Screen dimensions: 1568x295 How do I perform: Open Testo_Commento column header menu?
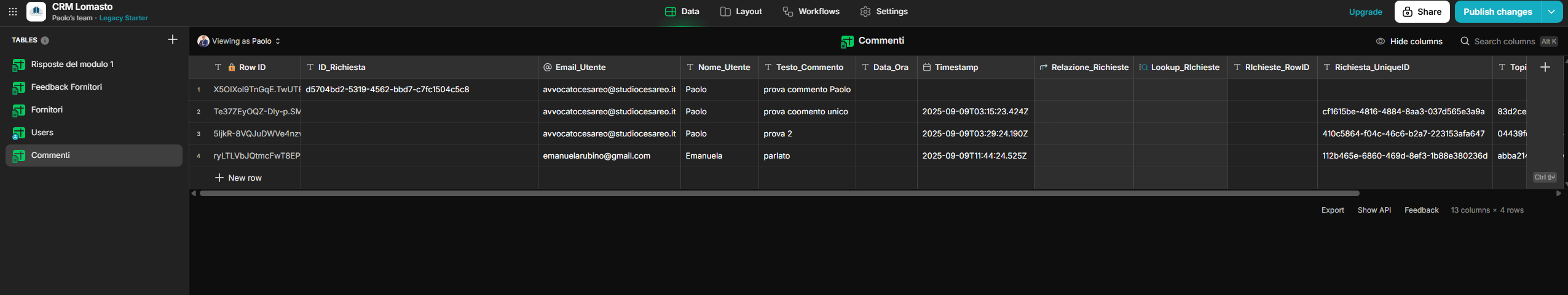click(x=807, y=68)
